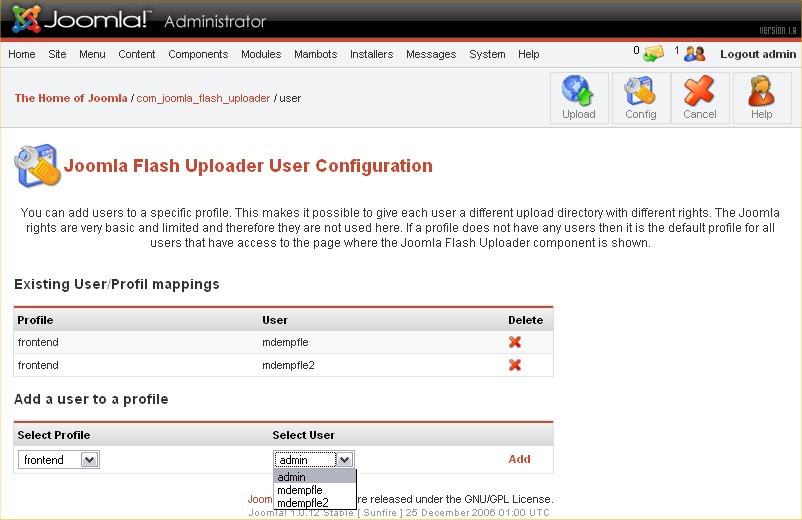Click Logout admin link
802x520 pixels.
click(758, 54)
